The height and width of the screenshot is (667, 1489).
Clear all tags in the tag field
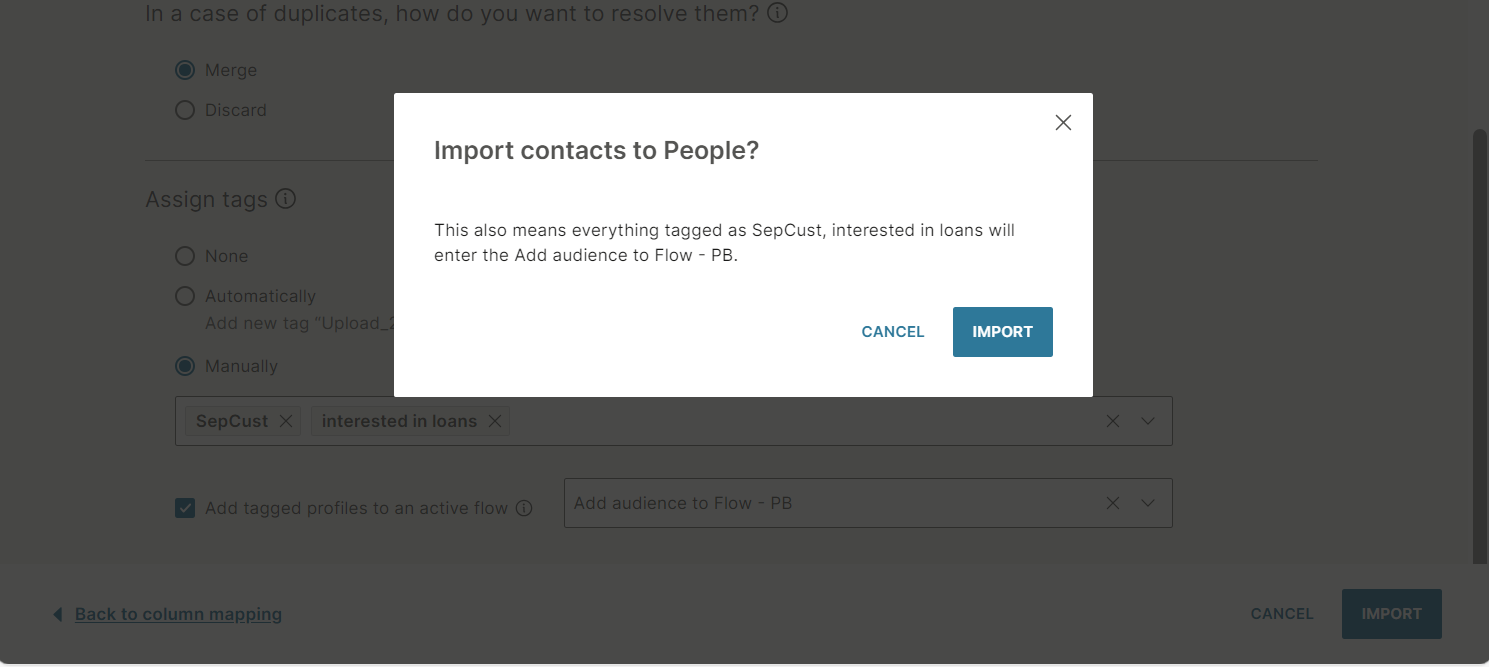pyautogui.click(x=1112, y=421)
